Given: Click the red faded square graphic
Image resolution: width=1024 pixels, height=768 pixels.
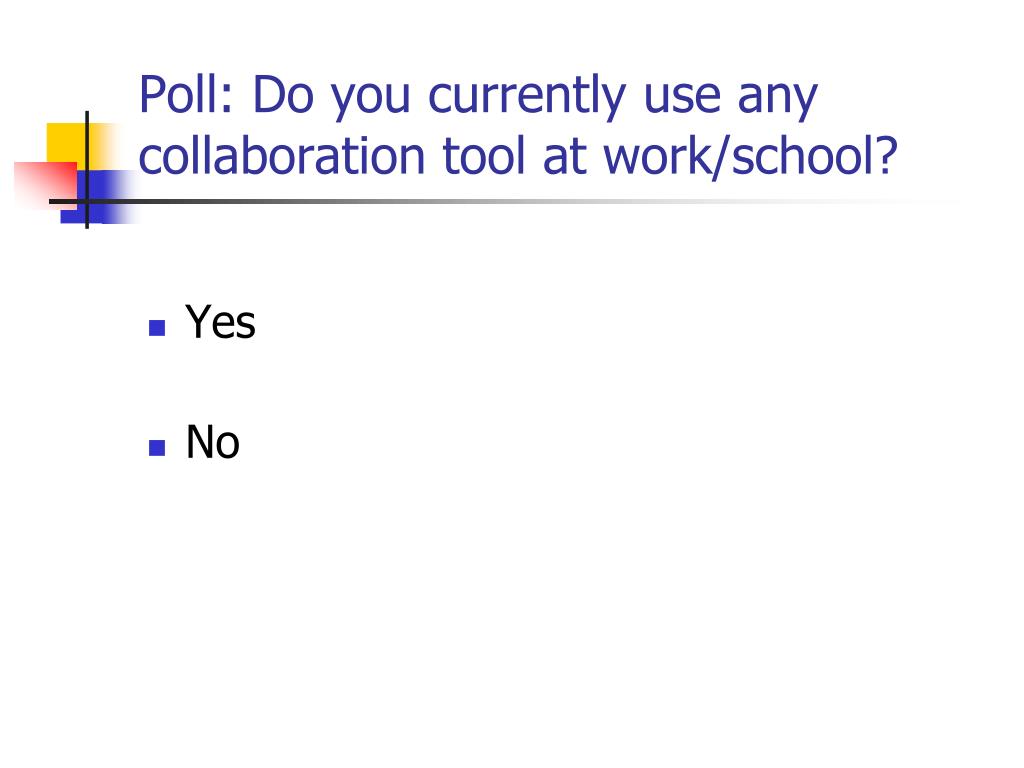Looking at the screenshot, I should [x=46, y=185].
